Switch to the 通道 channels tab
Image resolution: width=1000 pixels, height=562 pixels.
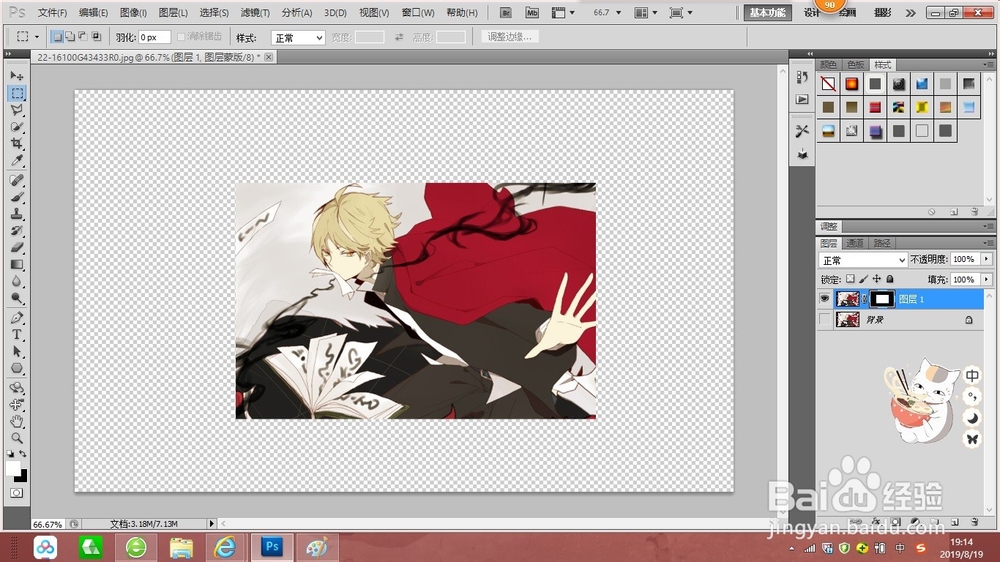click(855, 243)
